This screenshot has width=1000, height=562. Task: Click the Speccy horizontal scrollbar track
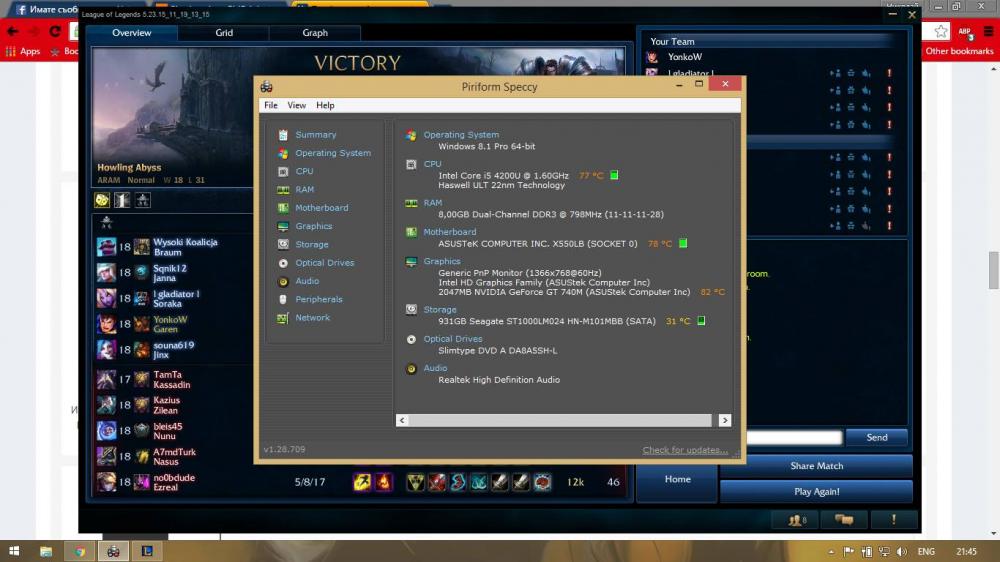click(560, 420)
